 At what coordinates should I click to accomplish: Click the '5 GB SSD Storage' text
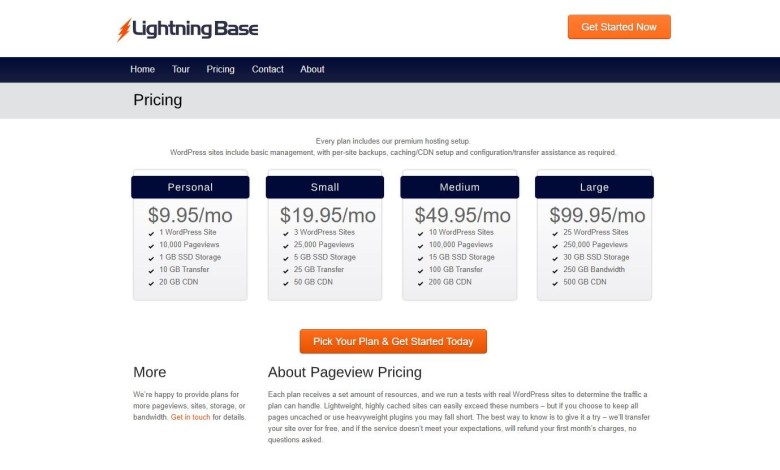click(x=325, y=257)
